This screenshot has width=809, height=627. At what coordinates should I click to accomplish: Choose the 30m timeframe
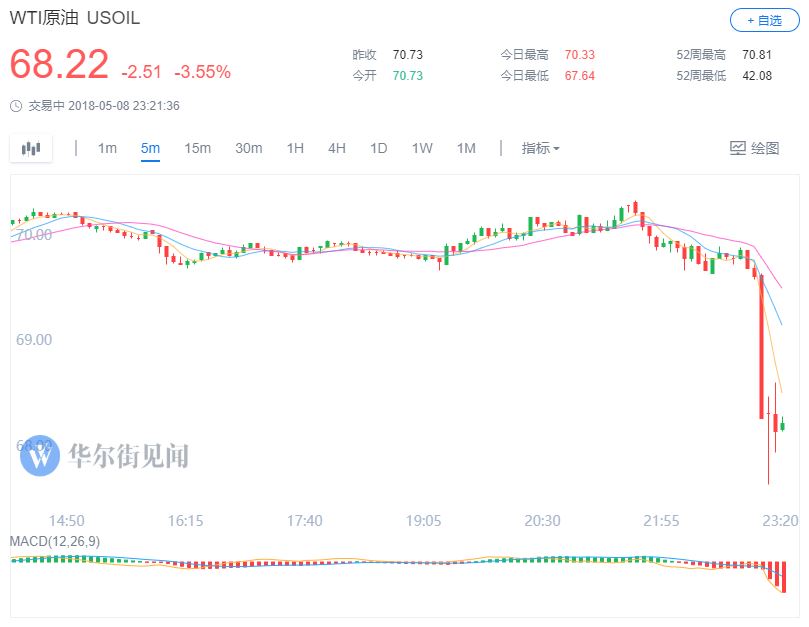248,148
